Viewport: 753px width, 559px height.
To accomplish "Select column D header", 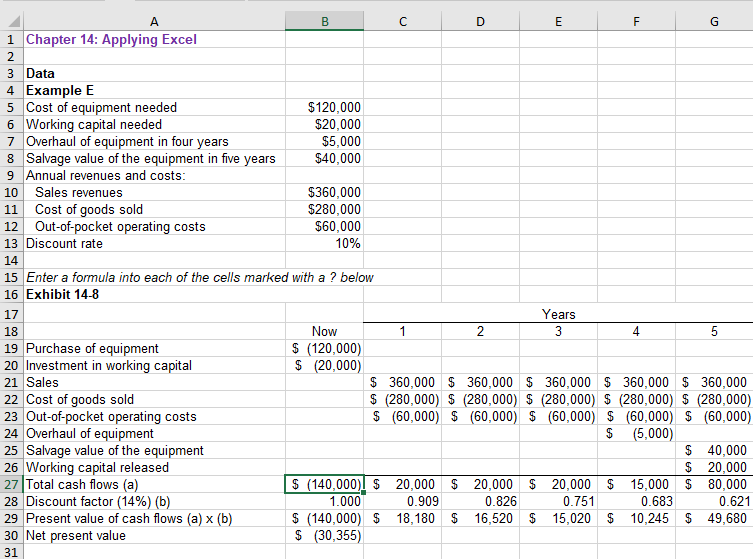I will (x=480, y=22).
